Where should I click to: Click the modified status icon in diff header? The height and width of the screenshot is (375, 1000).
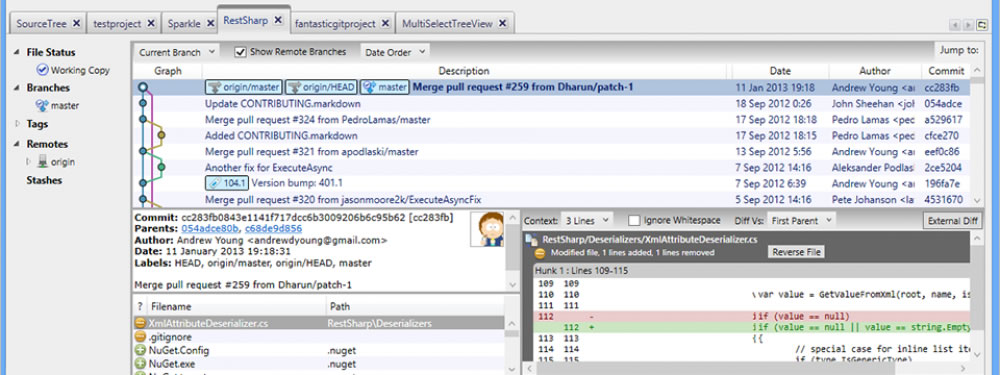coord(540,253)
